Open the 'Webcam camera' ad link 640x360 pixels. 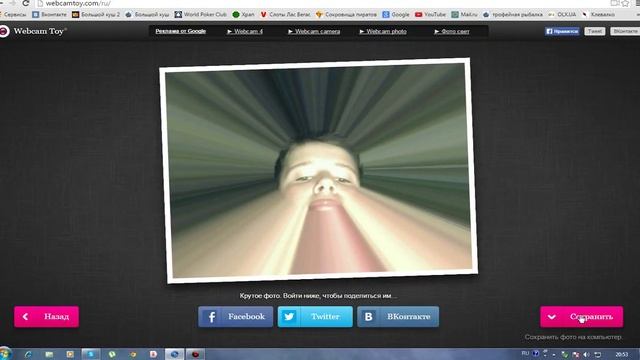(314, 31)
